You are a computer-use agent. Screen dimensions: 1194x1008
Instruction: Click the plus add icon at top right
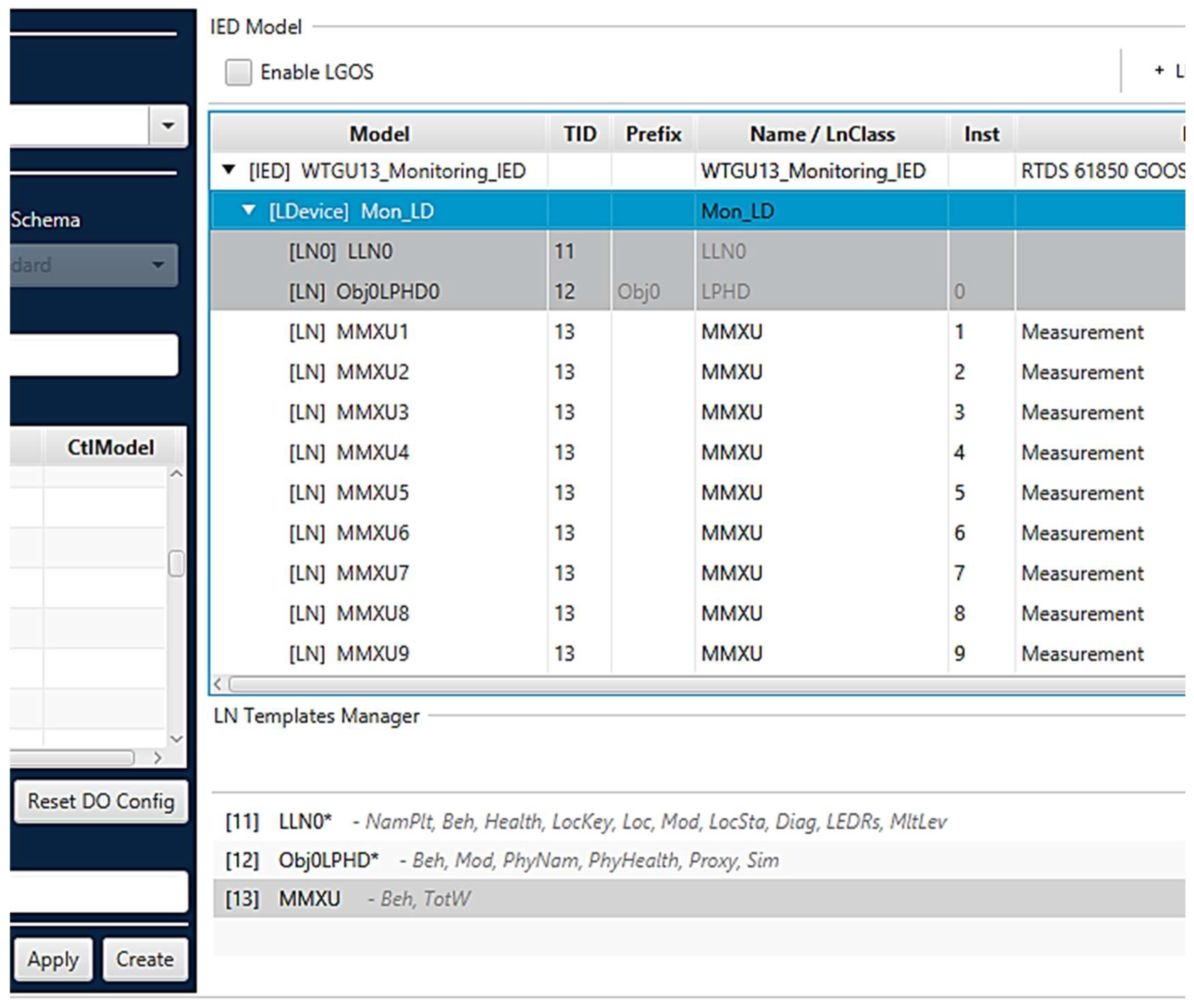(1159, 70)
